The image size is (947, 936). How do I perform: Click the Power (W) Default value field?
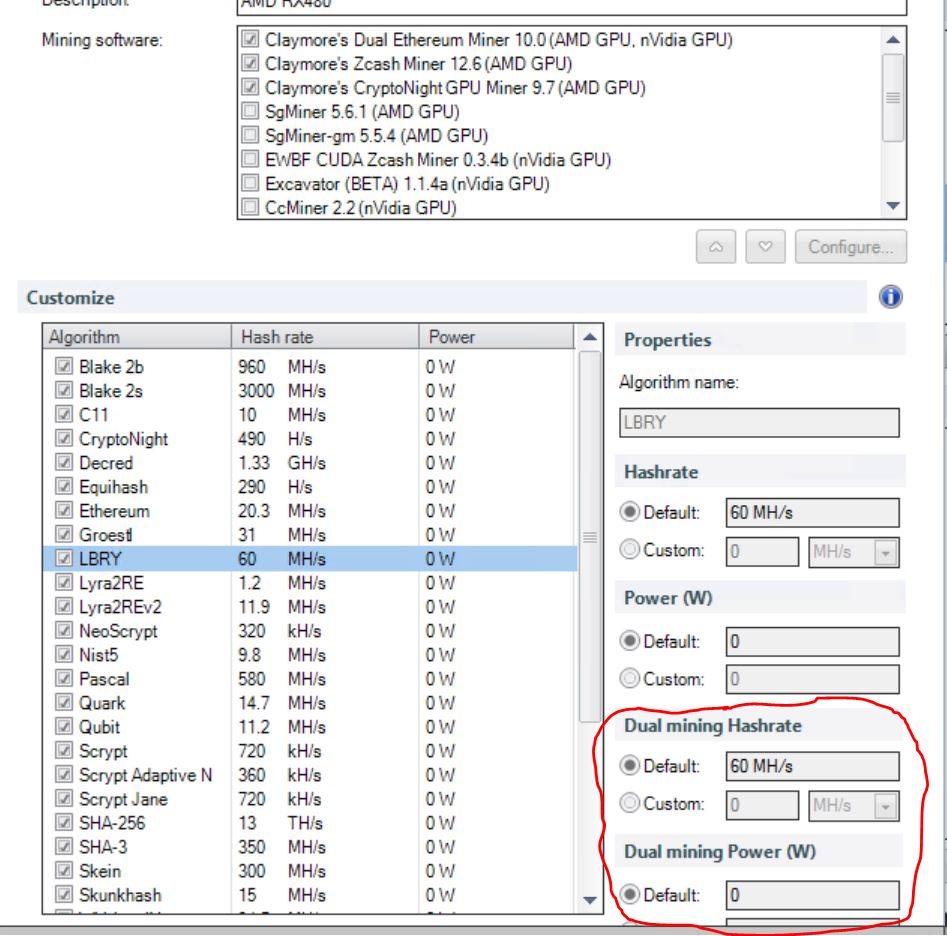tap(812, 641)
